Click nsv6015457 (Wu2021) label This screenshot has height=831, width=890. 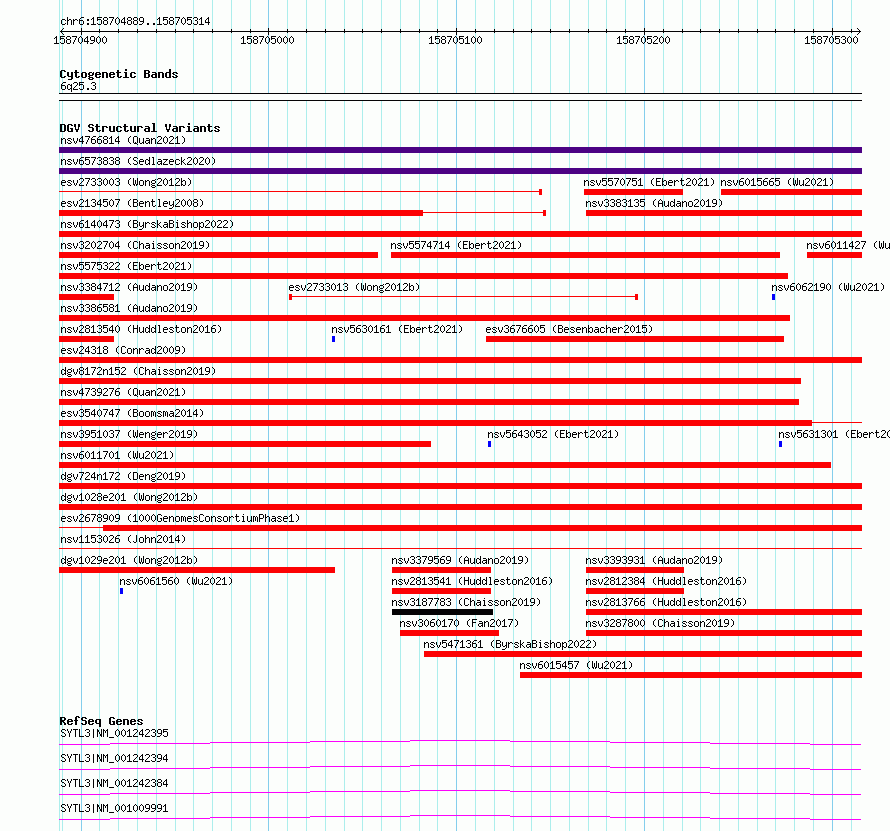(576, 665)
